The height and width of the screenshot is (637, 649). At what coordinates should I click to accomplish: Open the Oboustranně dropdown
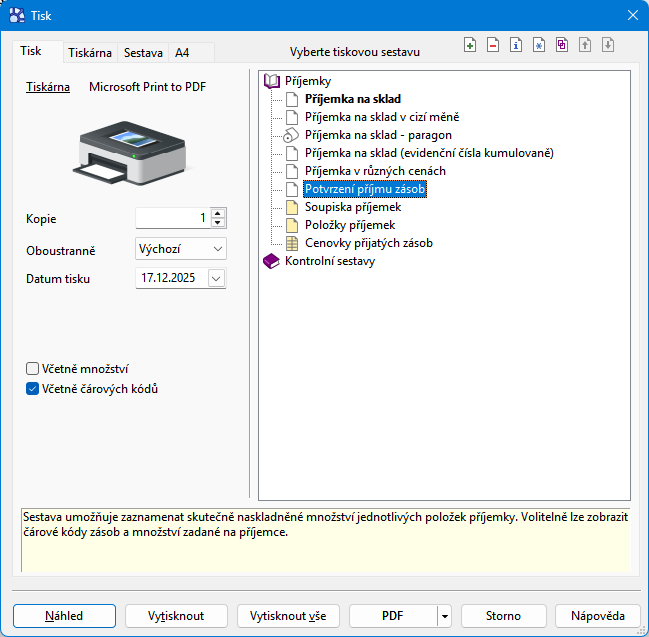(x=217, y=248)
